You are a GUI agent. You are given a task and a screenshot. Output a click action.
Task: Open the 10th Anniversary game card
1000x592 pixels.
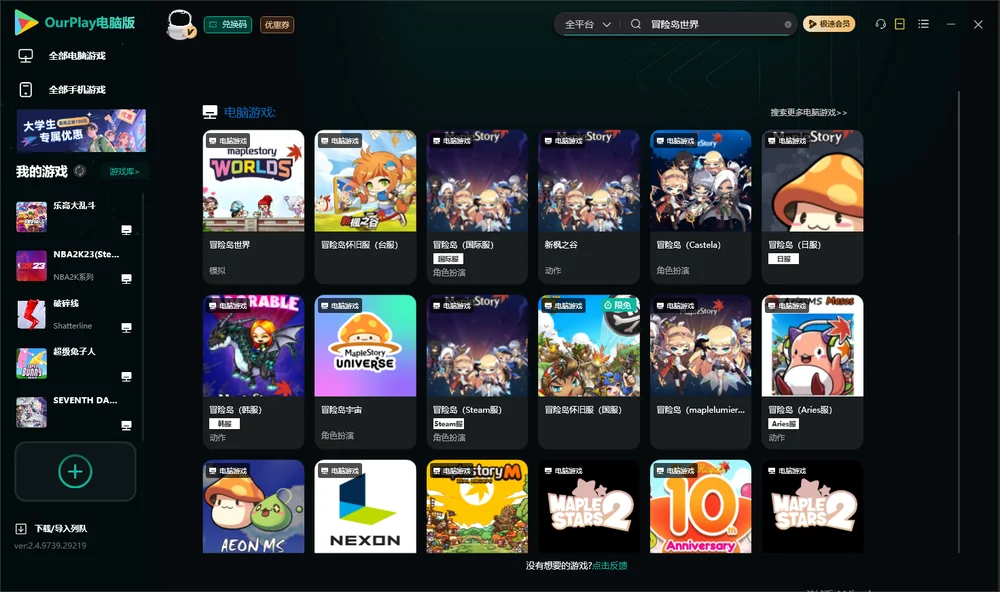(x=701, y=507)
